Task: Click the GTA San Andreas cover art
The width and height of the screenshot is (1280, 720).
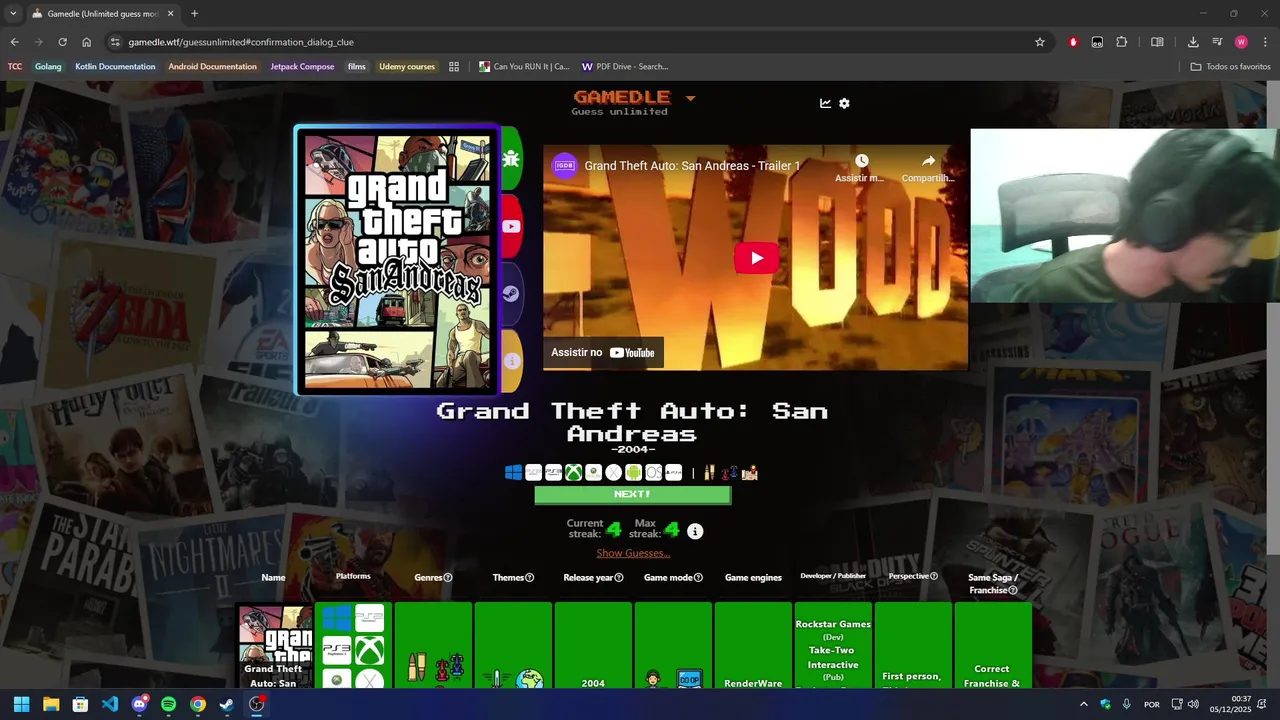Action: coord(397,260)
